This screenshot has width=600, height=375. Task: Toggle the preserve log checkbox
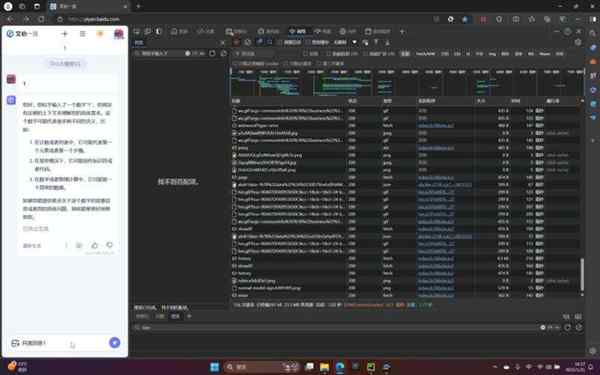point(279,42)
